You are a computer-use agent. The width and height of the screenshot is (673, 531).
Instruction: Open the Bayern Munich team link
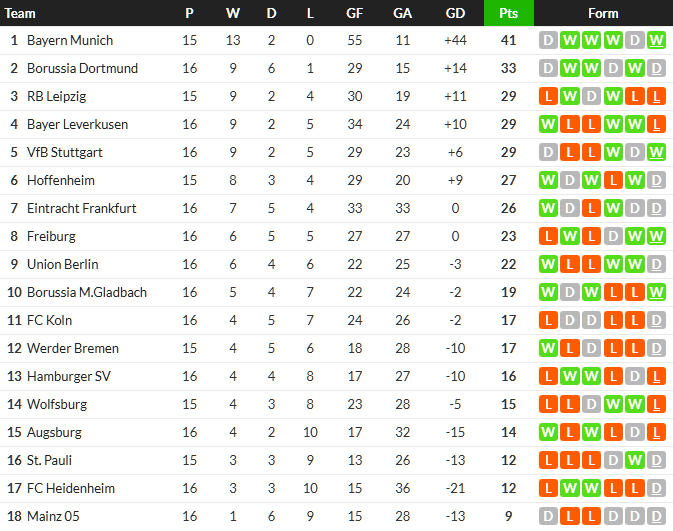pos(70,41)
